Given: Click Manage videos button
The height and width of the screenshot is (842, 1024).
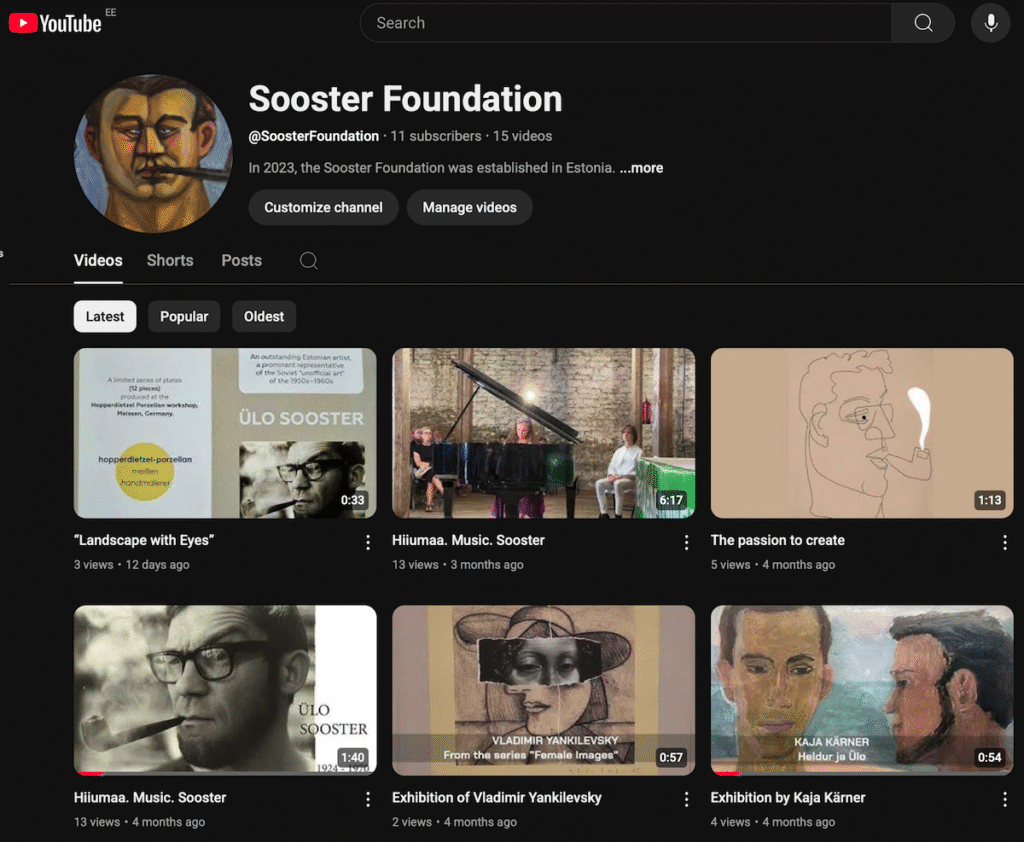Looking at the screenshot, I should click(470, 208).
